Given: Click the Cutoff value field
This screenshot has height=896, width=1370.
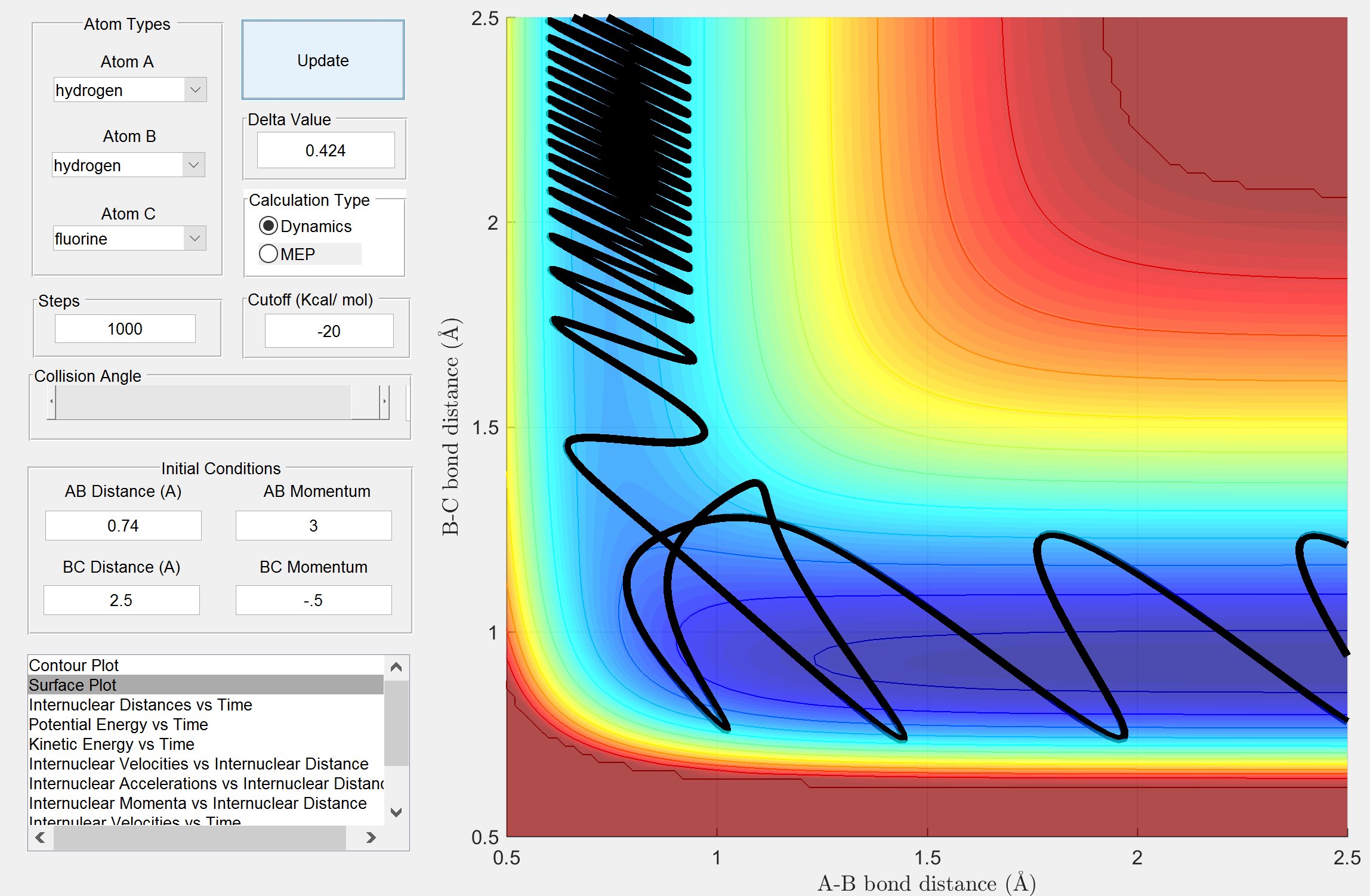Looking at the screenshot, I should click(x=329, y=331).
